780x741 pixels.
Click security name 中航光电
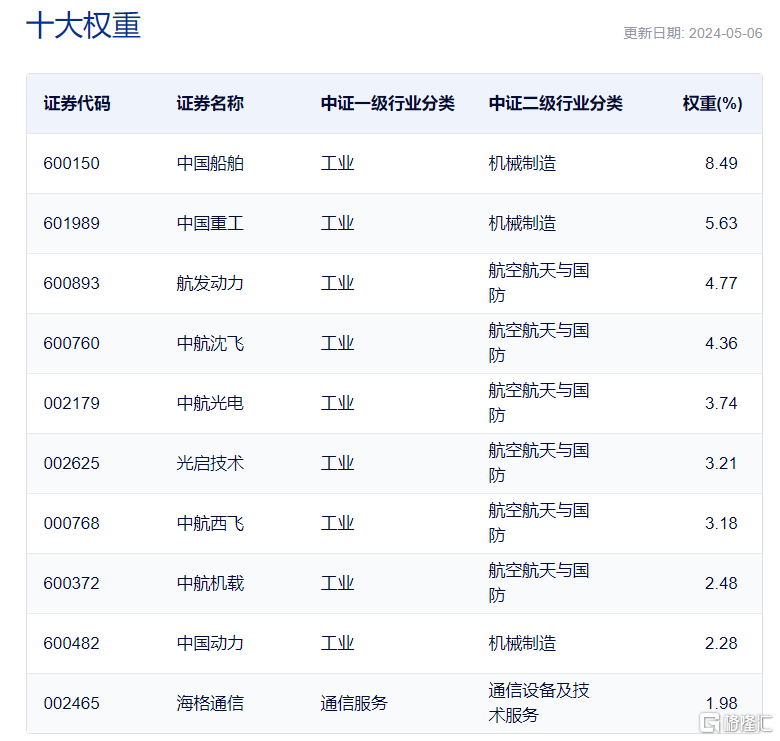point(210,403)
